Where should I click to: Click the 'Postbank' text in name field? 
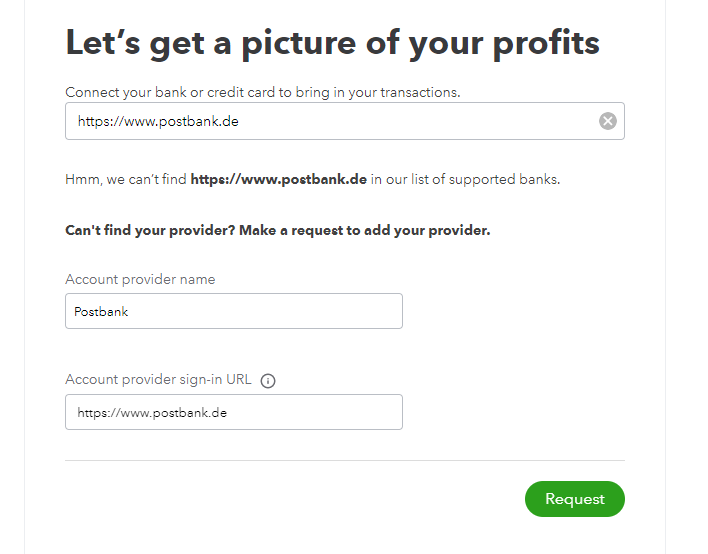coord(102,311)
